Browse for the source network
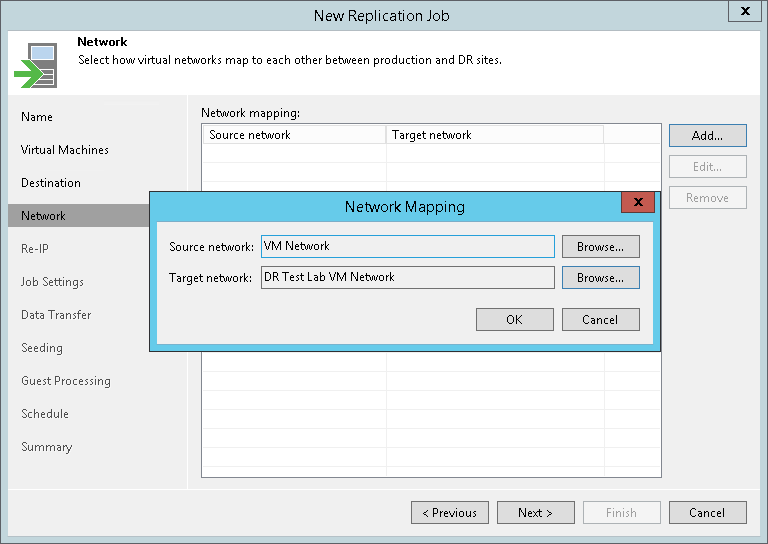The height and width of the screenshot is (544, 768). (x=600, y=246)
